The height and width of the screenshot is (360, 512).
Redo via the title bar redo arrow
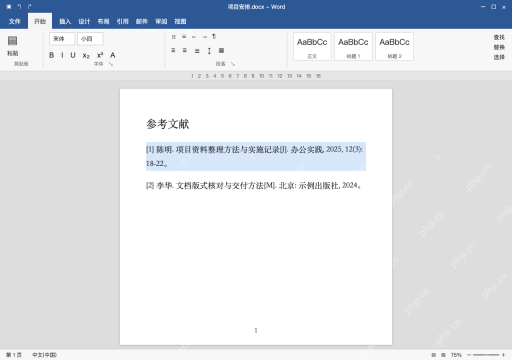(30, 7)
